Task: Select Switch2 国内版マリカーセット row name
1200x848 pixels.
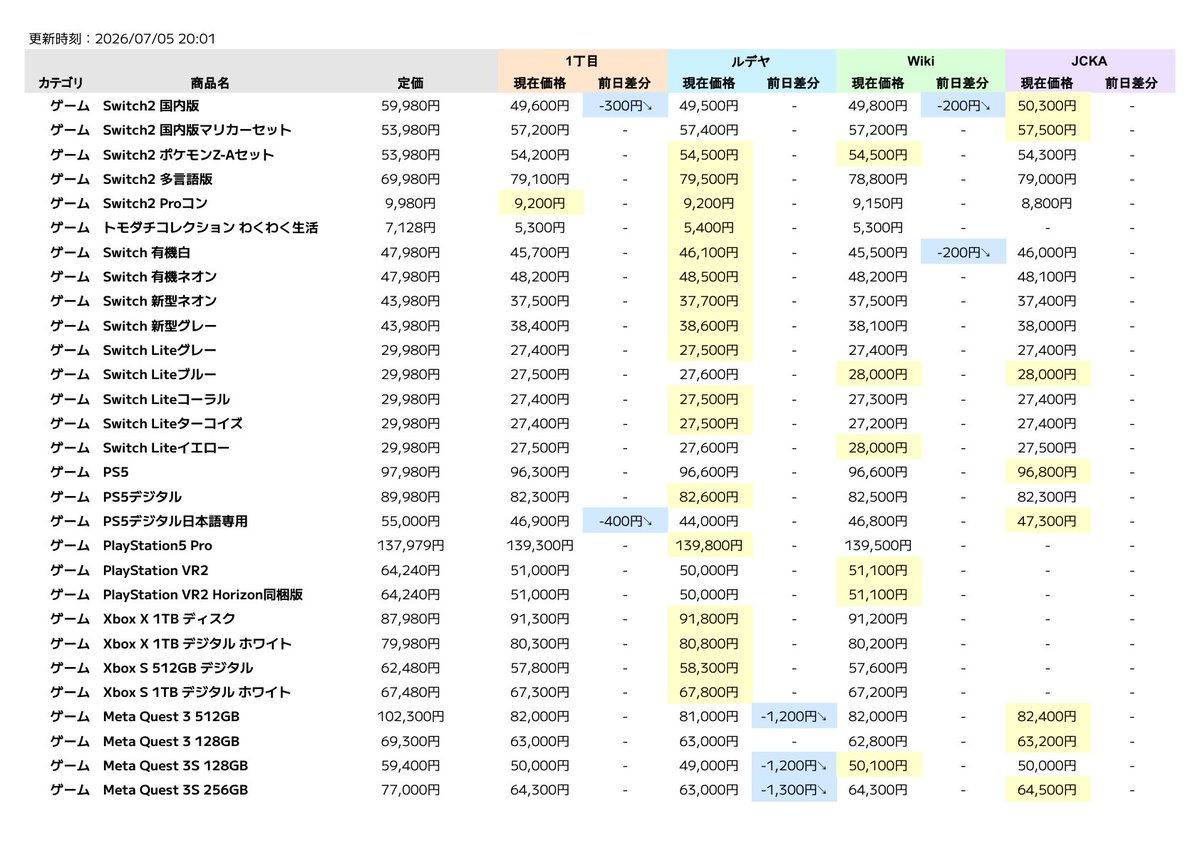Action: (x=197, y=130)
